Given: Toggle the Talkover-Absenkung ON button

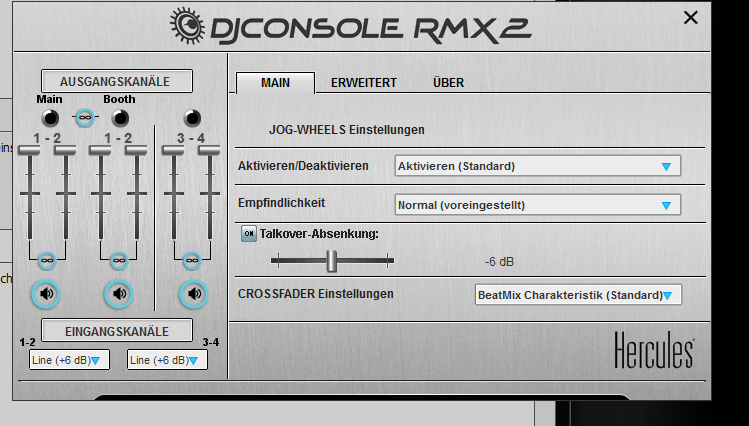Looking at the screenshot, I should pos(249,234).
